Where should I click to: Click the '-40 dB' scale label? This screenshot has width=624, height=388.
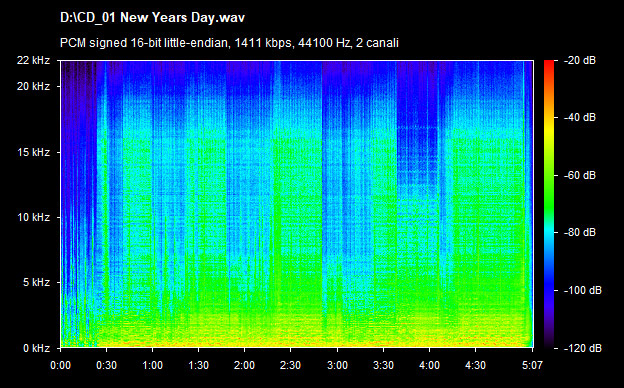580,117
